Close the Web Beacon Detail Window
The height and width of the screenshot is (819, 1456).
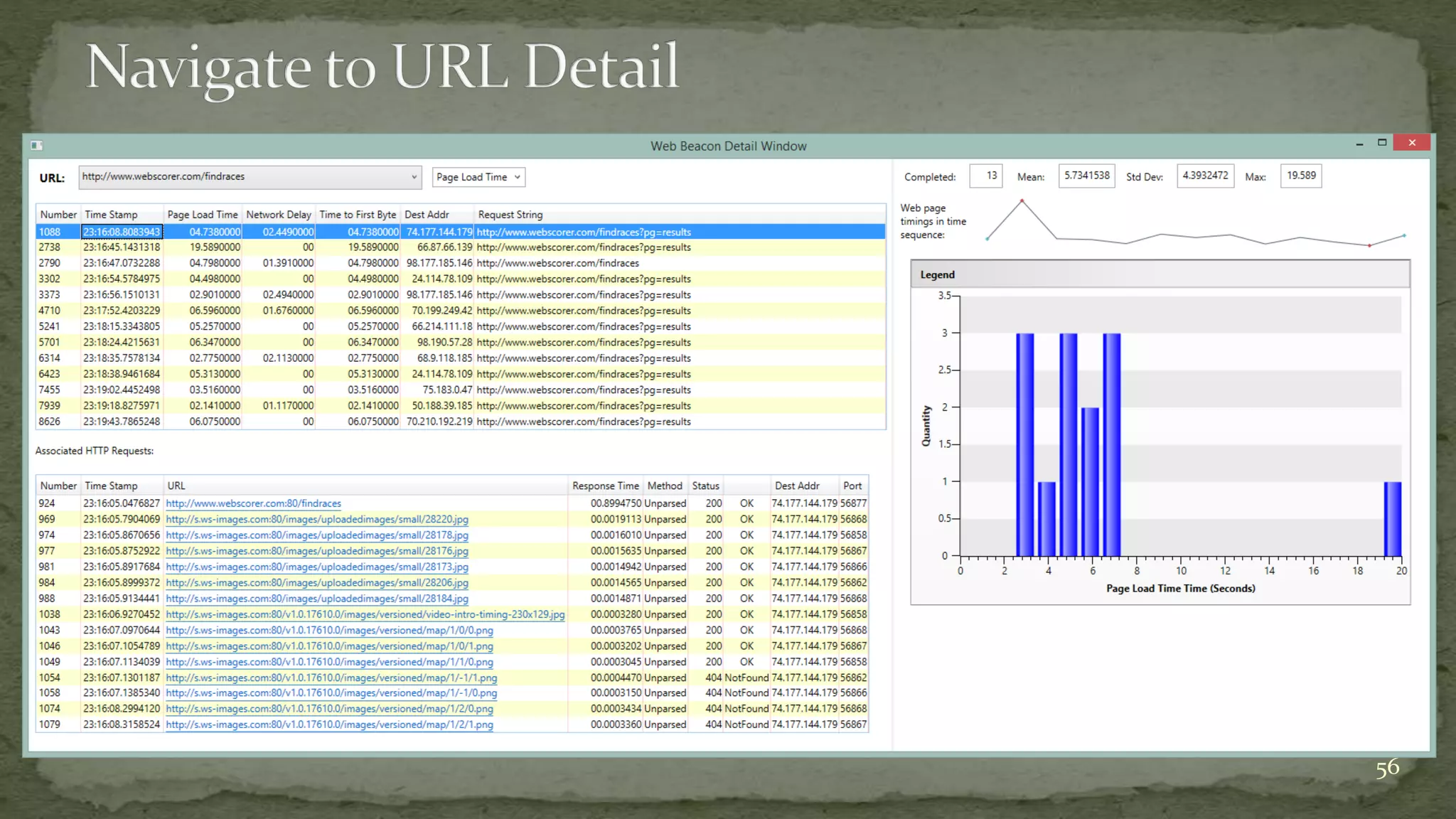1412,143
